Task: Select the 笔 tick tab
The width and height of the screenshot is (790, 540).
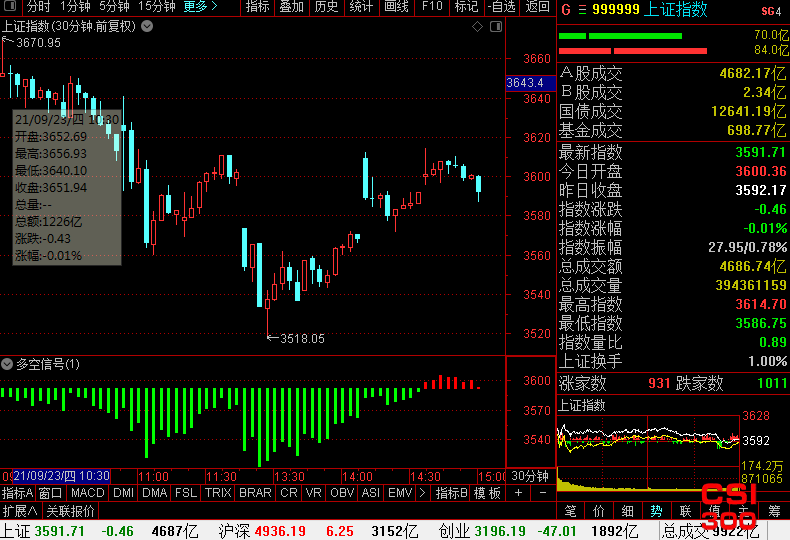Action: [570, 511]
